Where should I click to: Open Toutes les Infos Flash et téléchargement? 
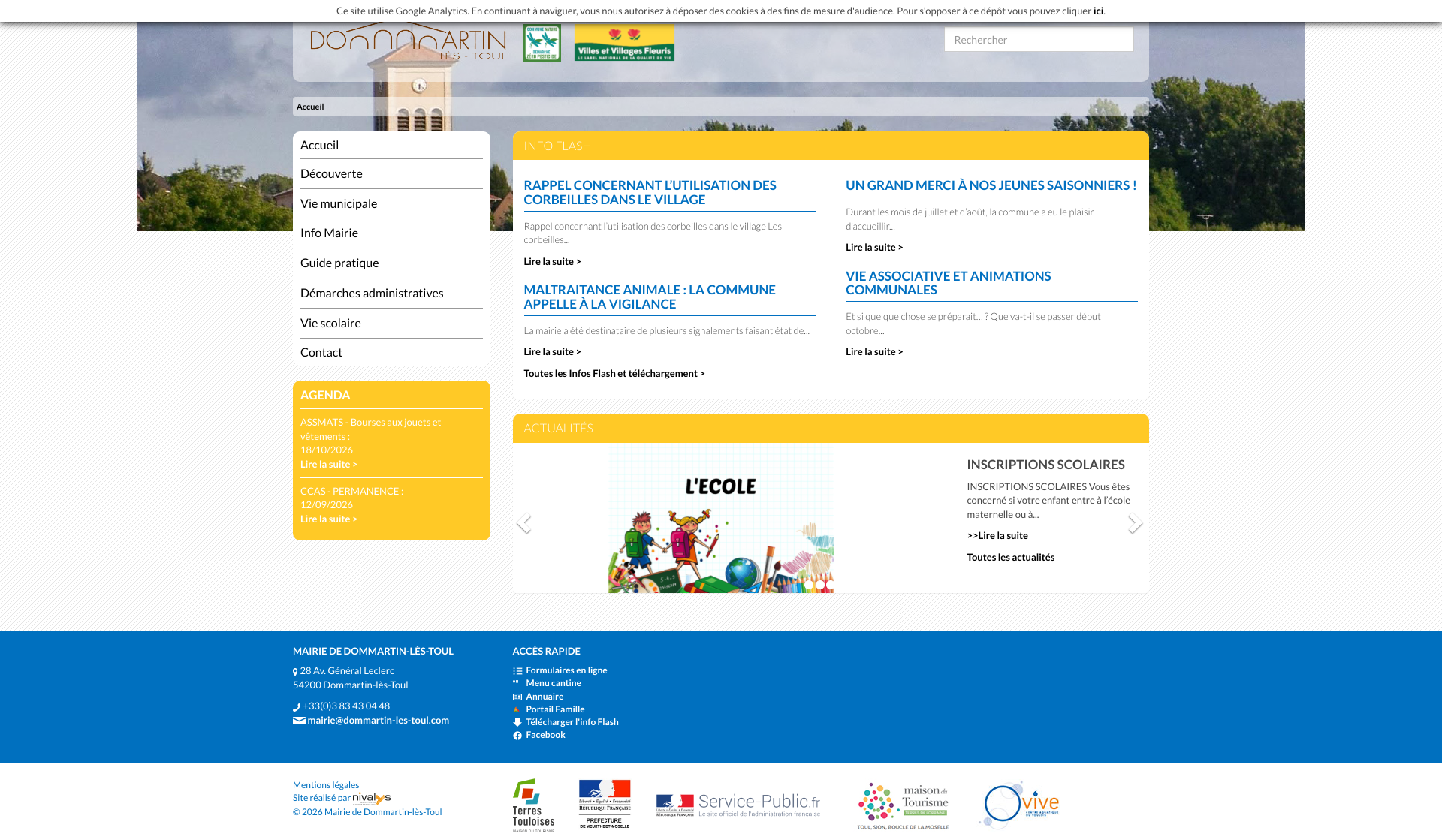(x=614, y=373)
